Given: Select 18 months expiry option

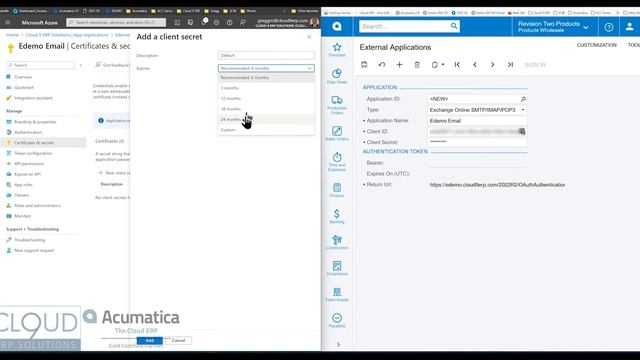Looking at the screenshot, I should pos(266,109).
